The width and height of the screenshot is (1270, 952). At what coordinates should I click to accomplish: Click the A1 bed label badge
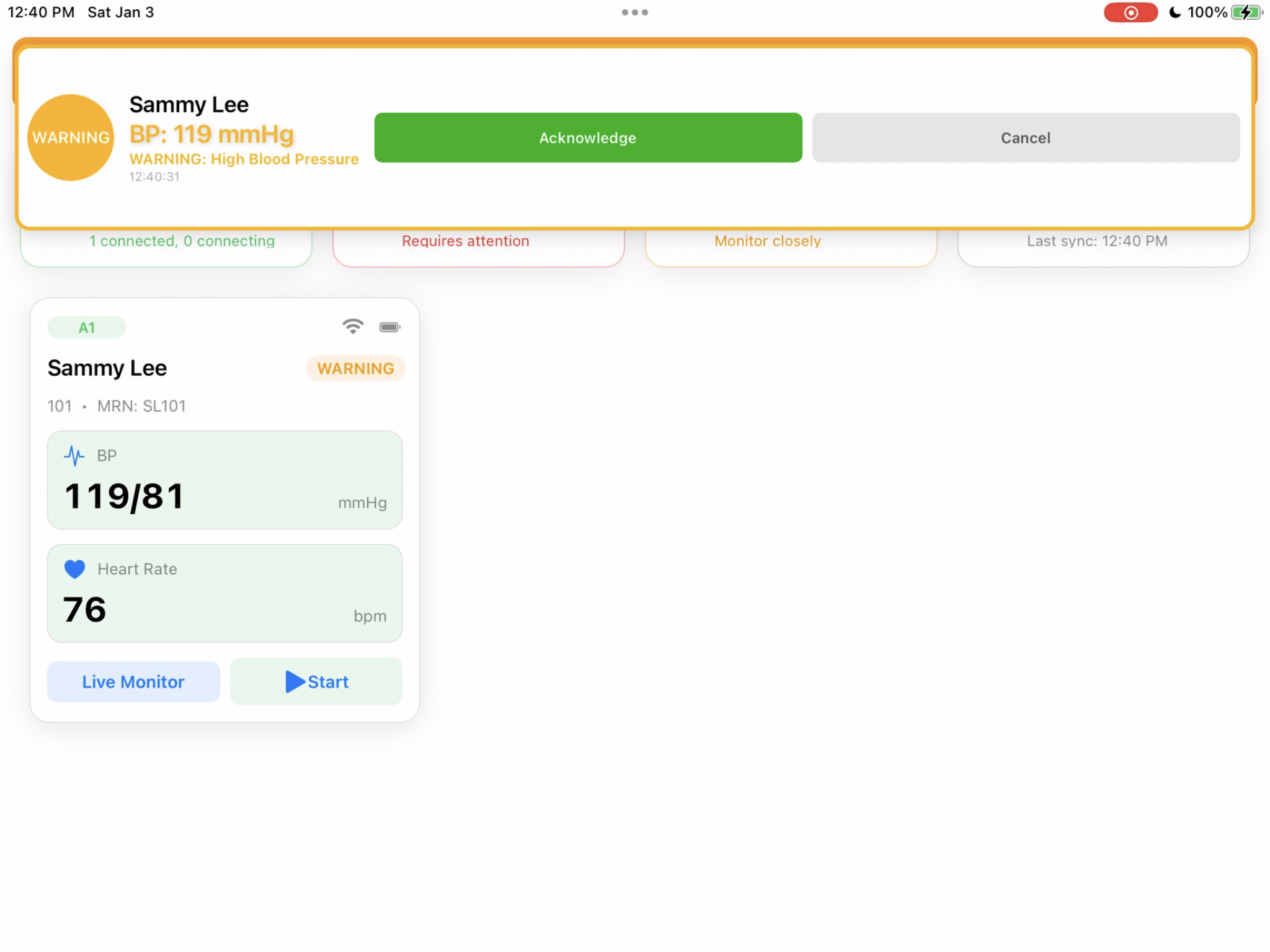[87, 327]
